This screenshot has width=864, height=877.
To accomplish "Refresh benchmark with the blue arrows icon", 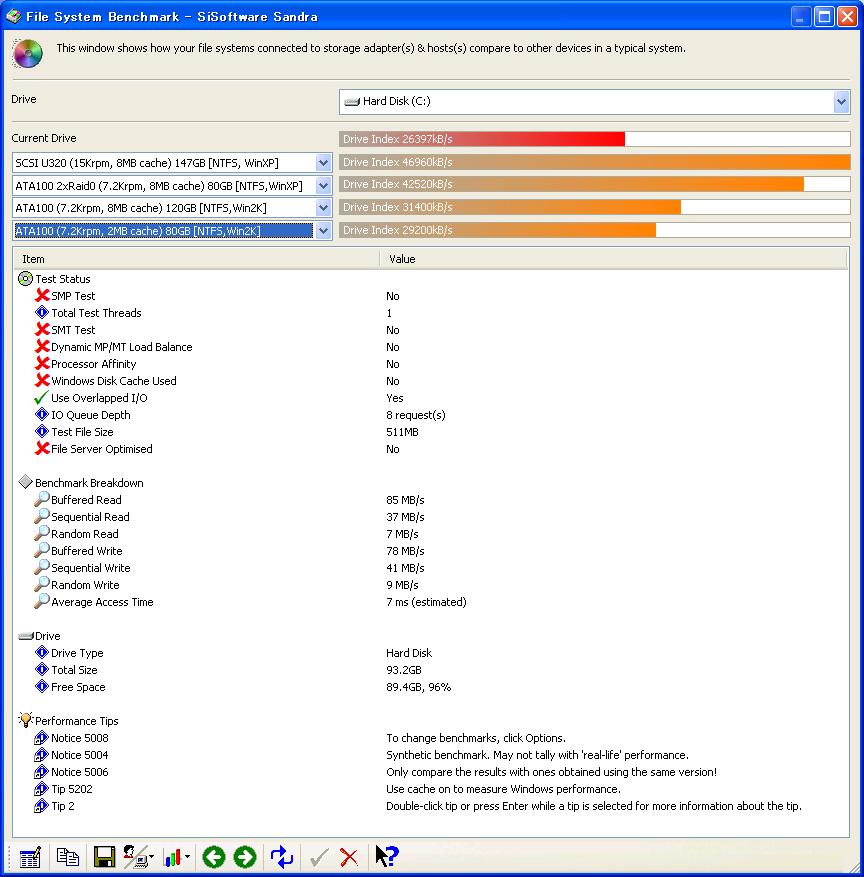I will click(282, 857).
